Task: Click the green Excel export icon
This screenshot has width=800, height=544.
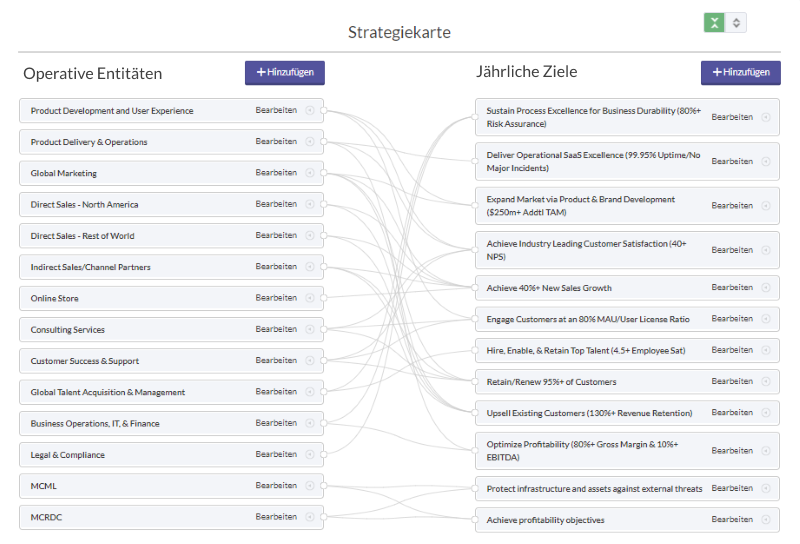Action: (714, 22)
